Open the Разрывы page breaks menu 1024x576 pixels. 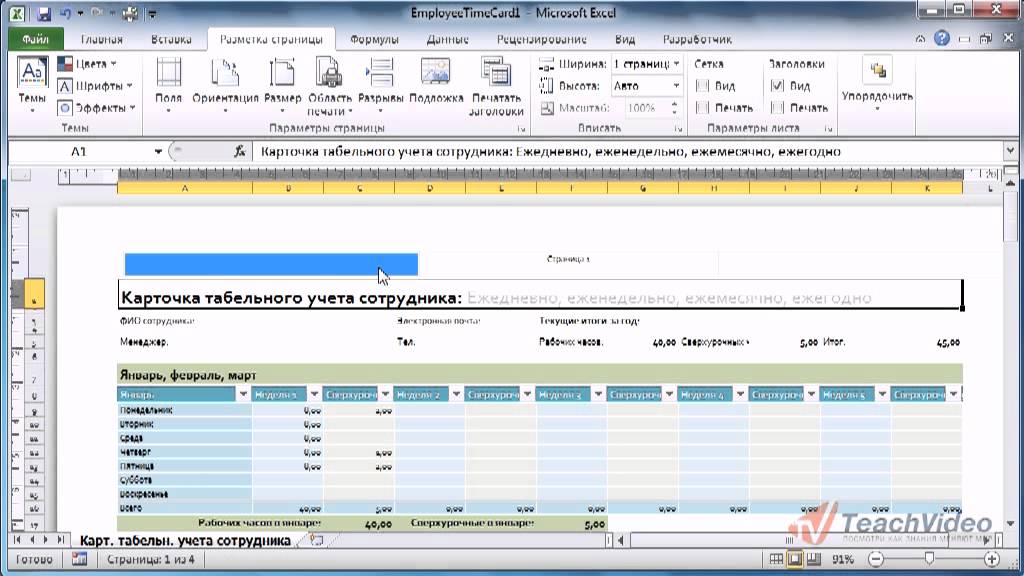381,85
